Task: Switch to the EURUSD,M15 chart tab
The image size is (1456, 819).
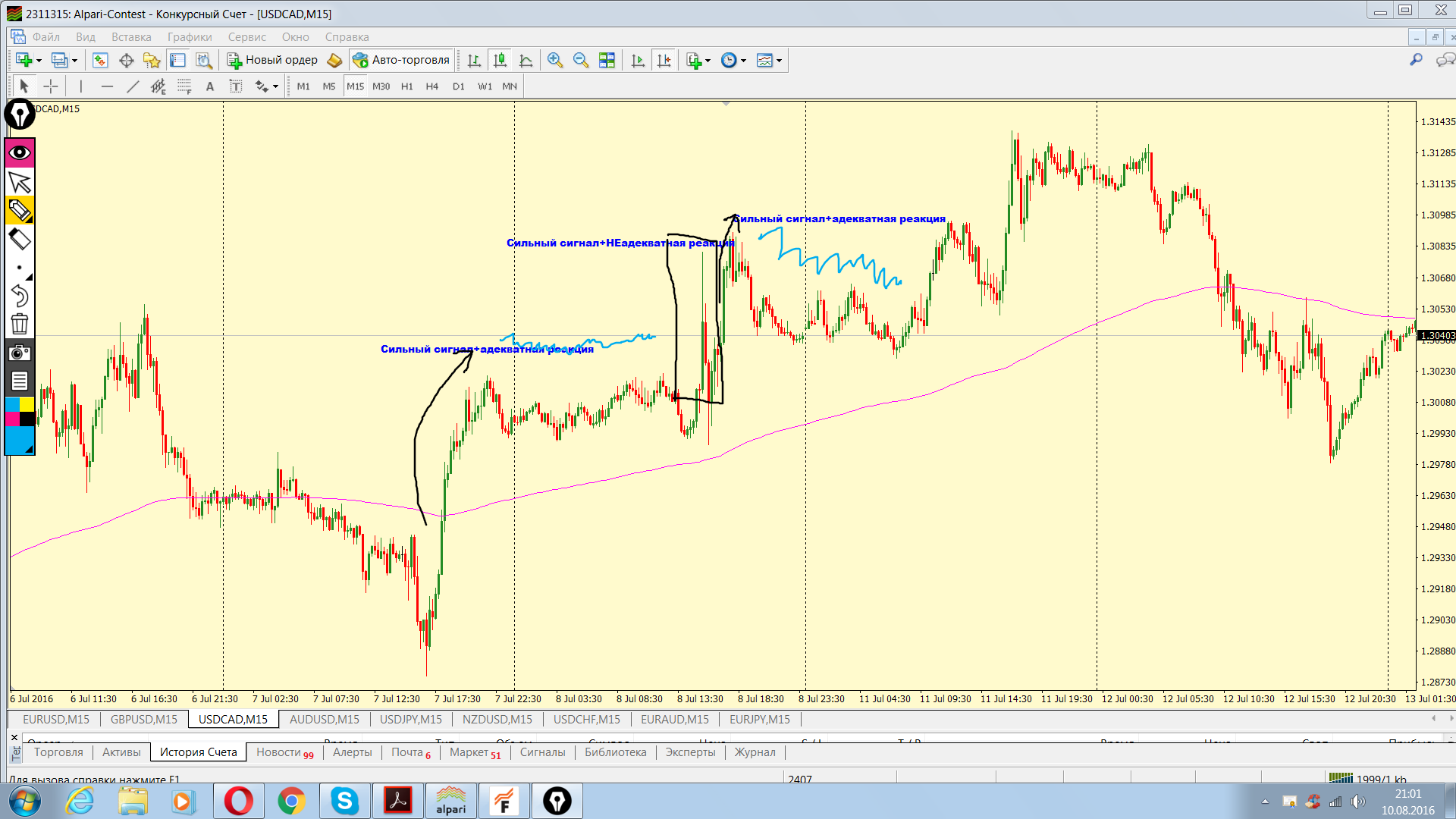Action: pos(56,719)
